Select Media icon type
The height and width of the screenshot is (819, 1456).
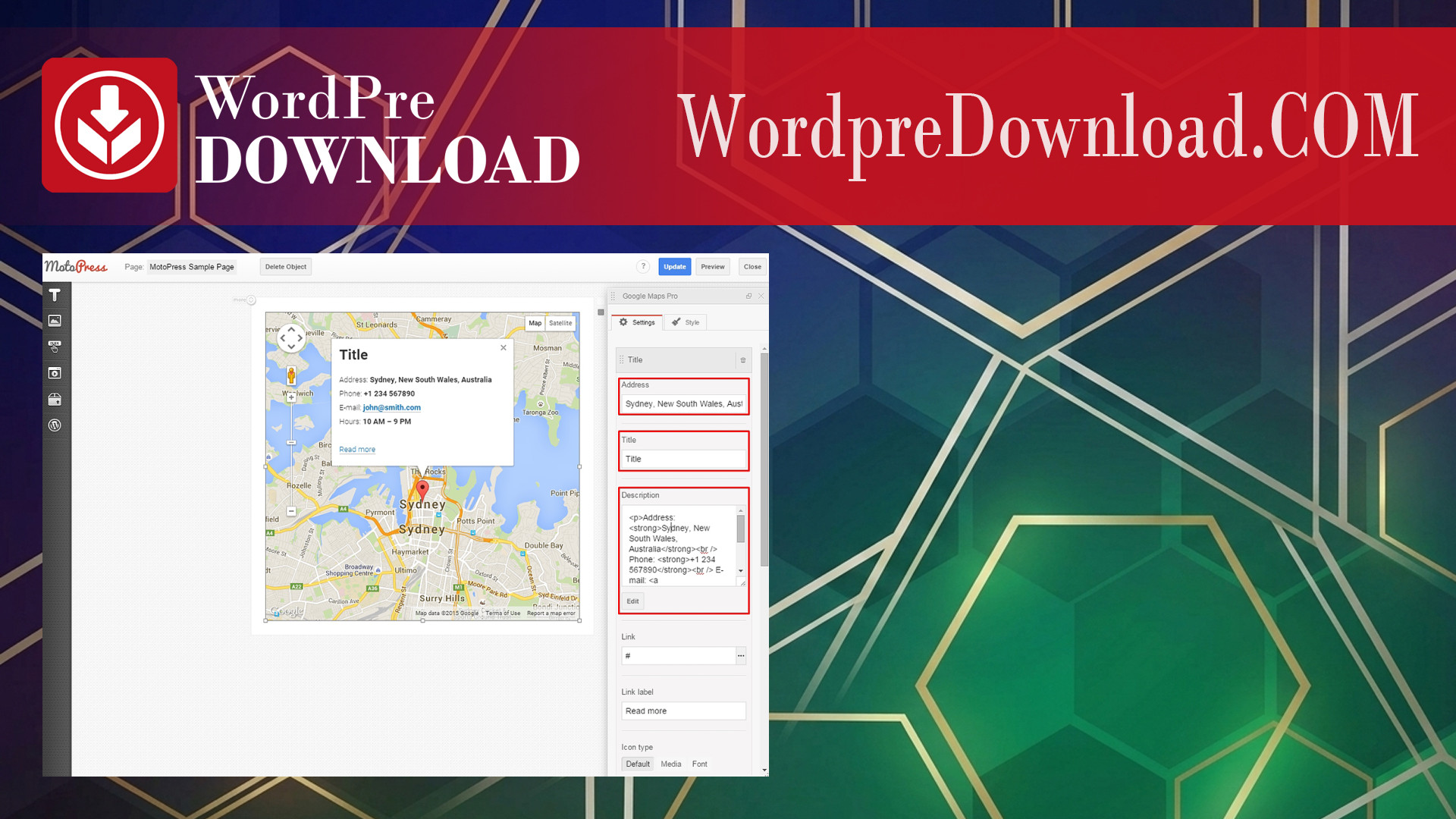click(x=671, y=764)
